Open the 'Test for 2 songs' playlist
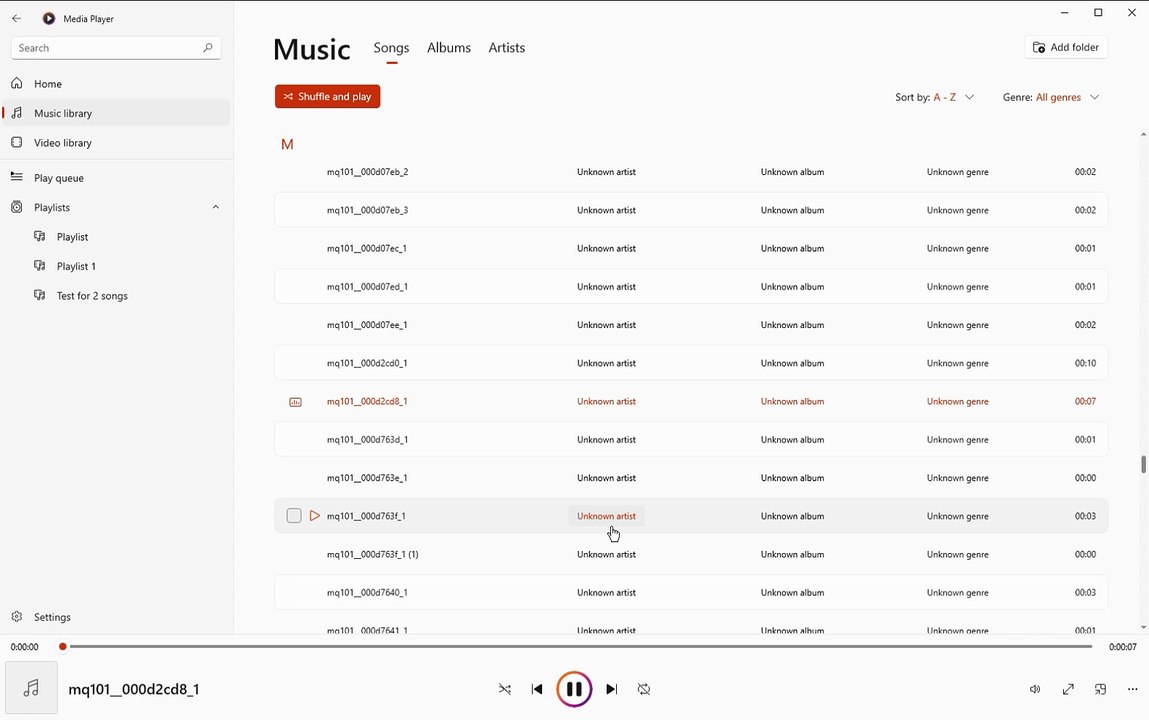1149x720 pixels. coord(117,295)
